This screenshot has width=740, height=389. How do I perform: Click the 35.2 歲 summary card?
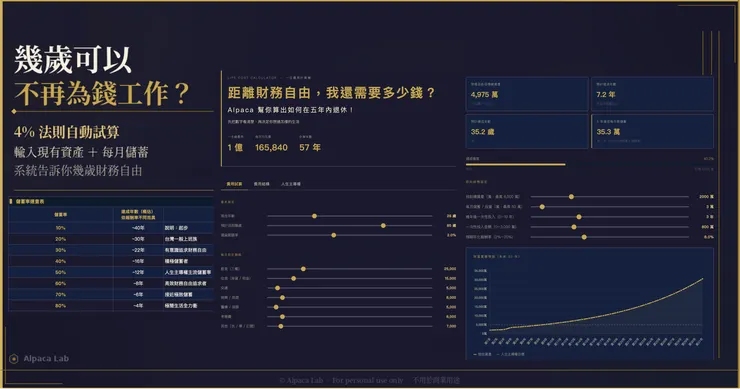click(527, 131)
